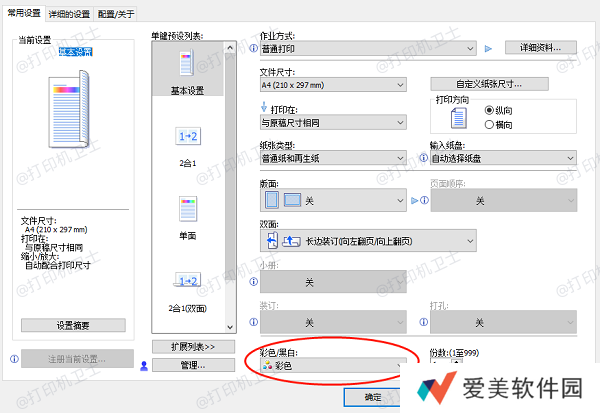Image resolution: width=600 pixels, height=413 pixels.
Task: Click the user icon next to 管理
Action: pos(144,366)
